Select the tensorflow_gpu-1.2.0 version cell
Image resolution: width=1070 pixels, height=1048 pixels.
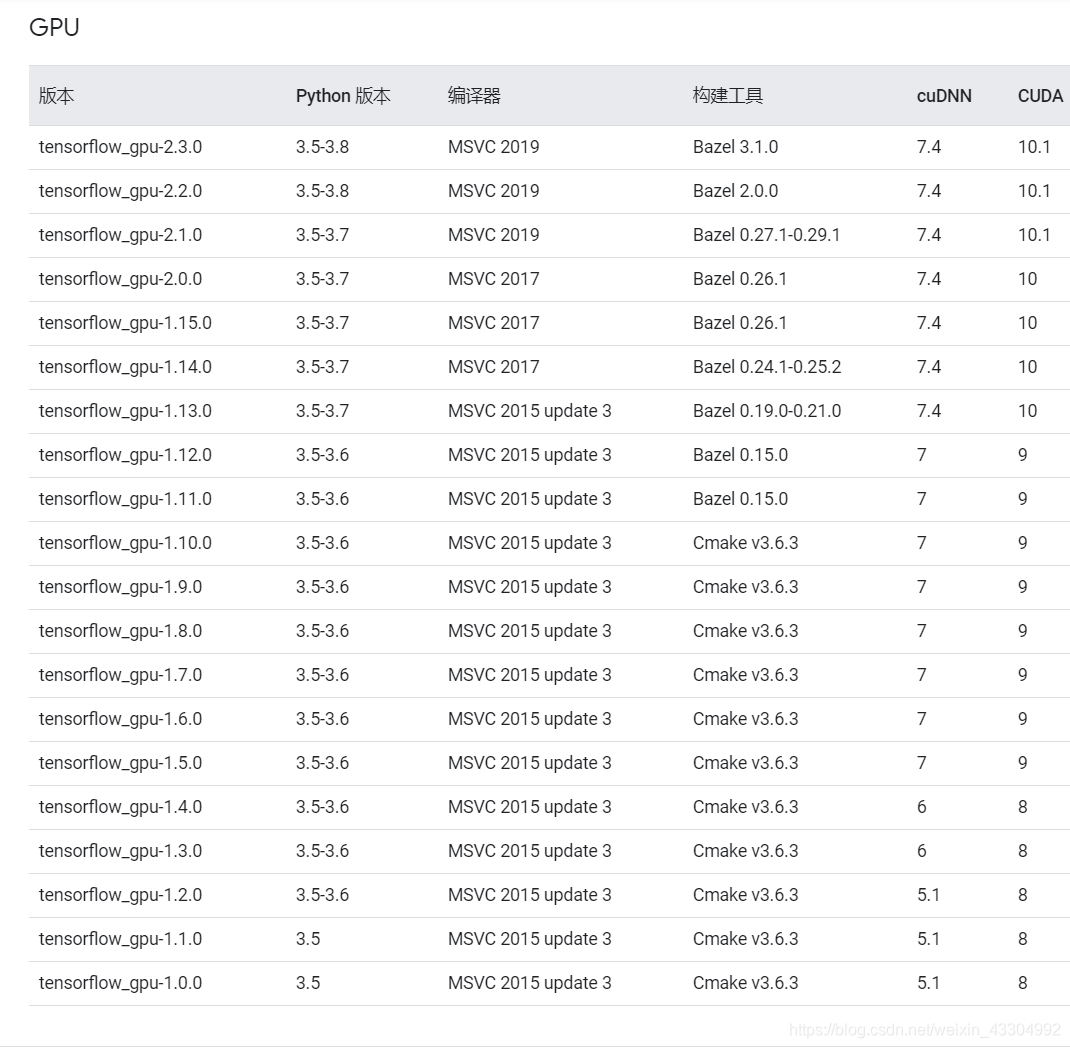120,895
